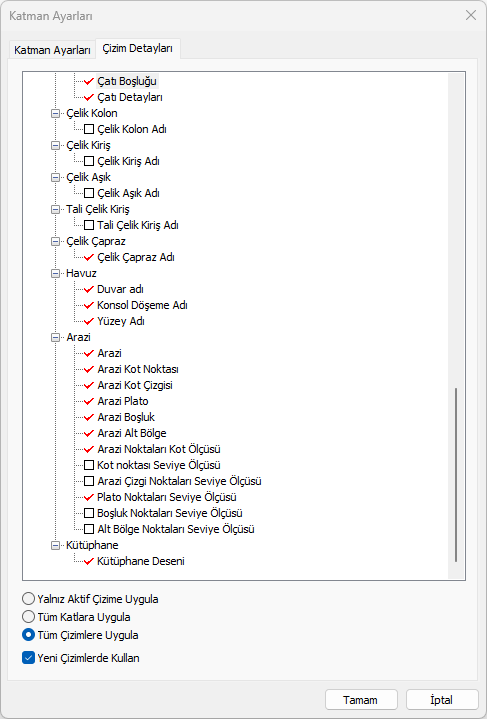Collapse the Arazi group
The image size is (487, 719).
click(x=55, y=338)
